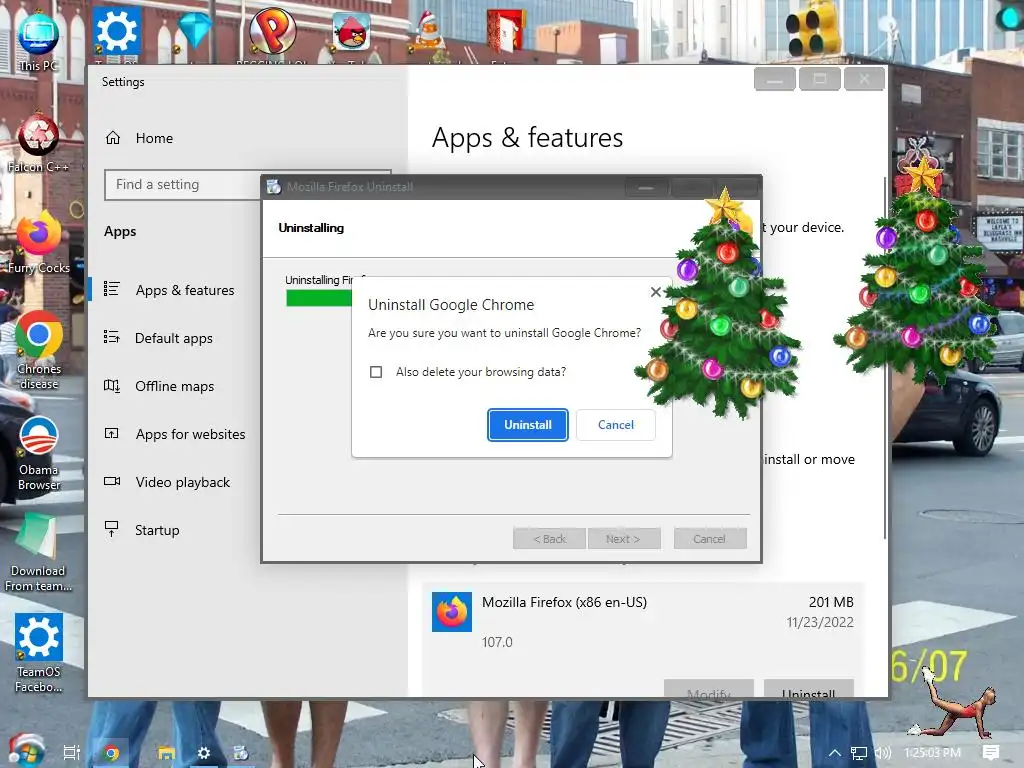Open Task View on taskbar

coord(71,753)
